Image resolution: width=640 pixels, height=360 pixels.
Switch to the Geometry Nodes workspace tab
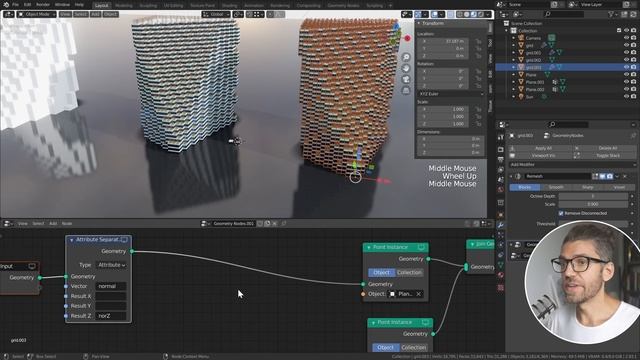click(x=343, y=5)
